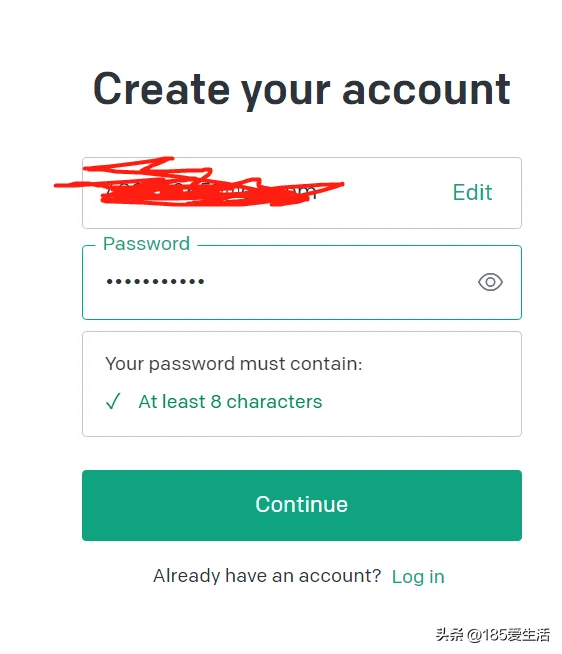
Task: Click the 'Create your account' heading
Action: 302,90
